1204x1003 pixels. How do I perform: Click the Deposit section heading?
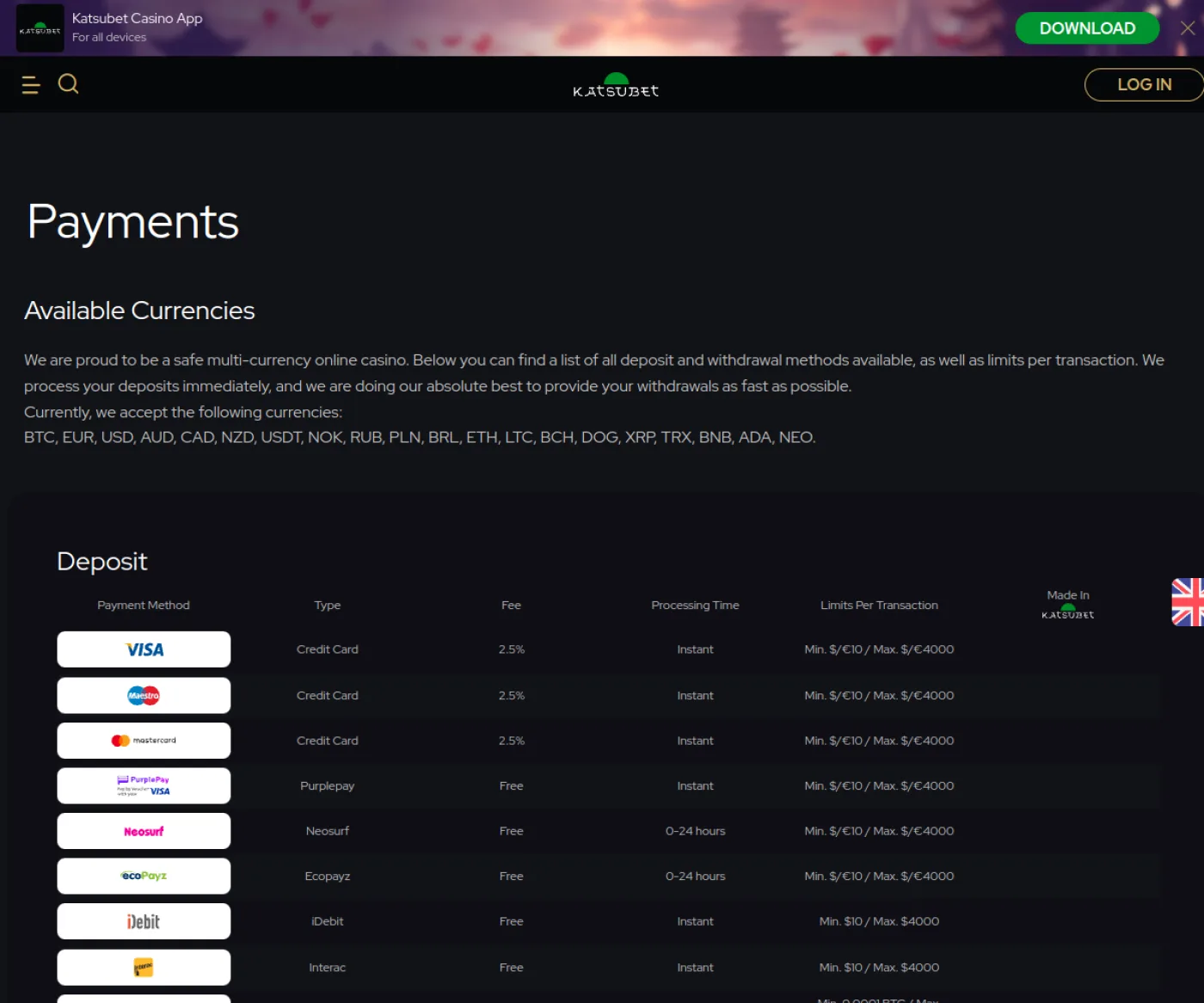pos(102,562)
